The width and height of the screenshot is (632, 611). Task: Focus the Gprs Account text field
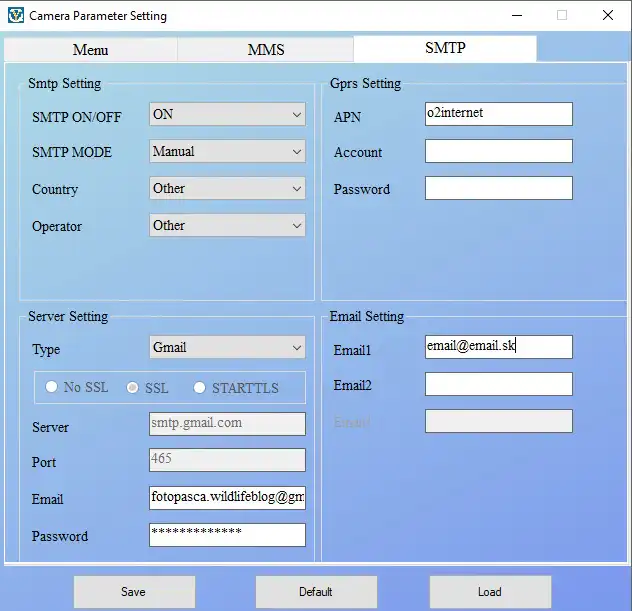click(x=498, y=151)
